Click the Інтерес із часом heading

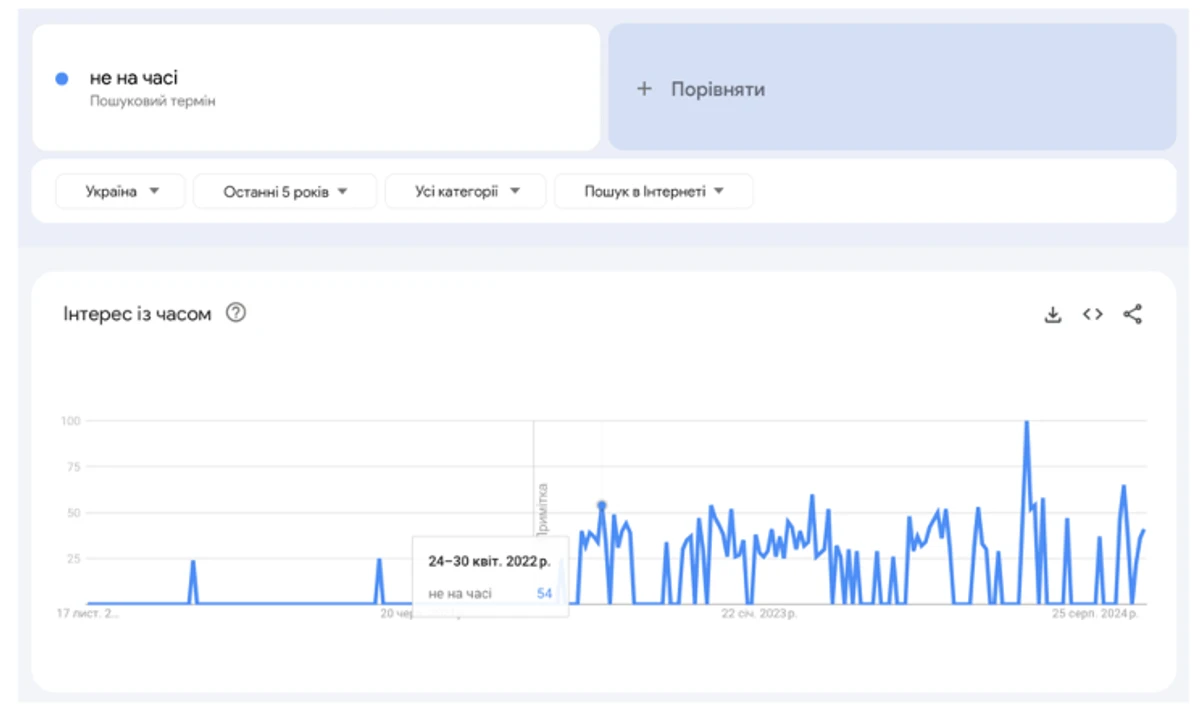137,314
